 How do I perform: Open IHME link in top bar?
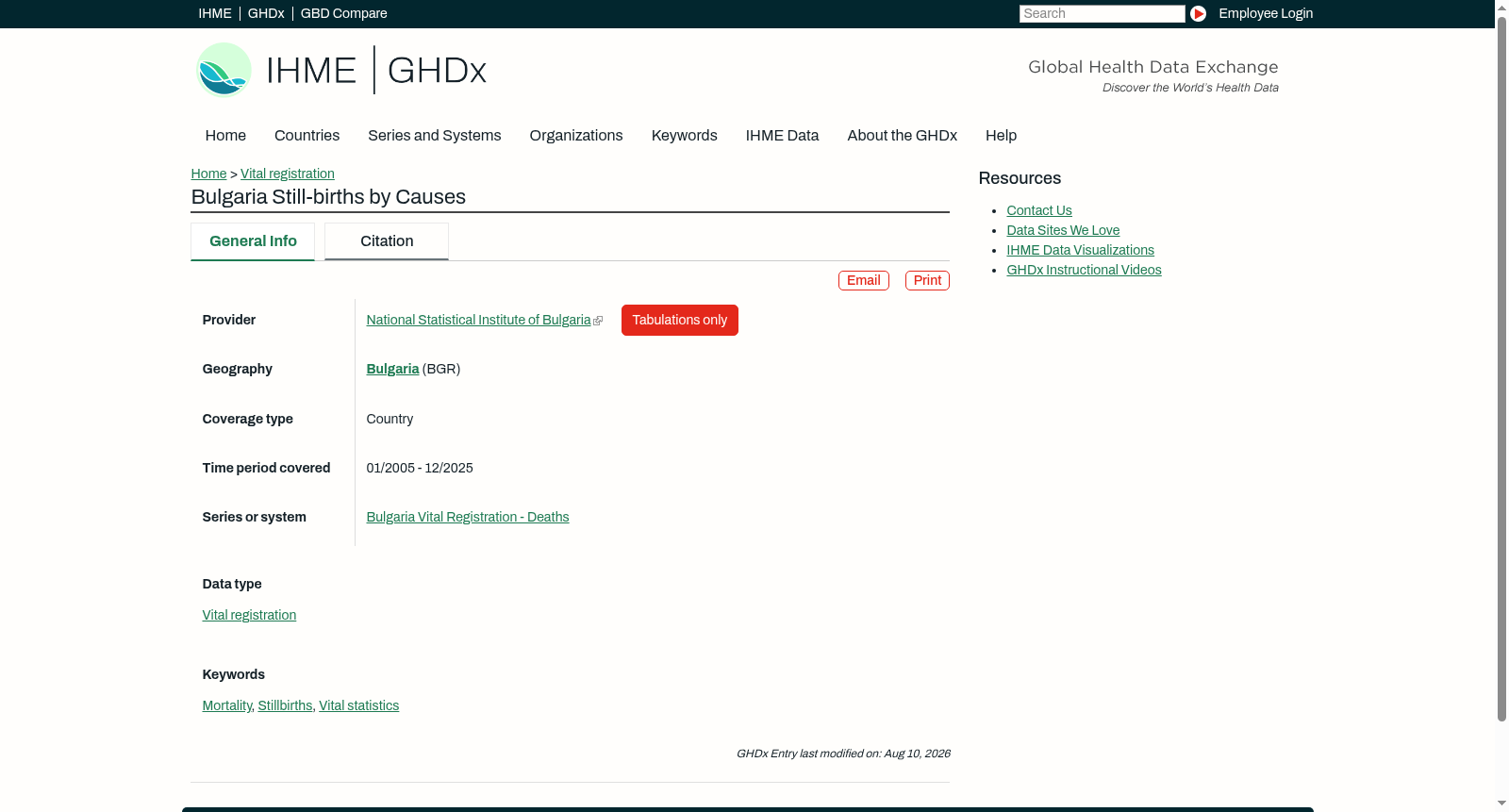[x=214, y=13]
